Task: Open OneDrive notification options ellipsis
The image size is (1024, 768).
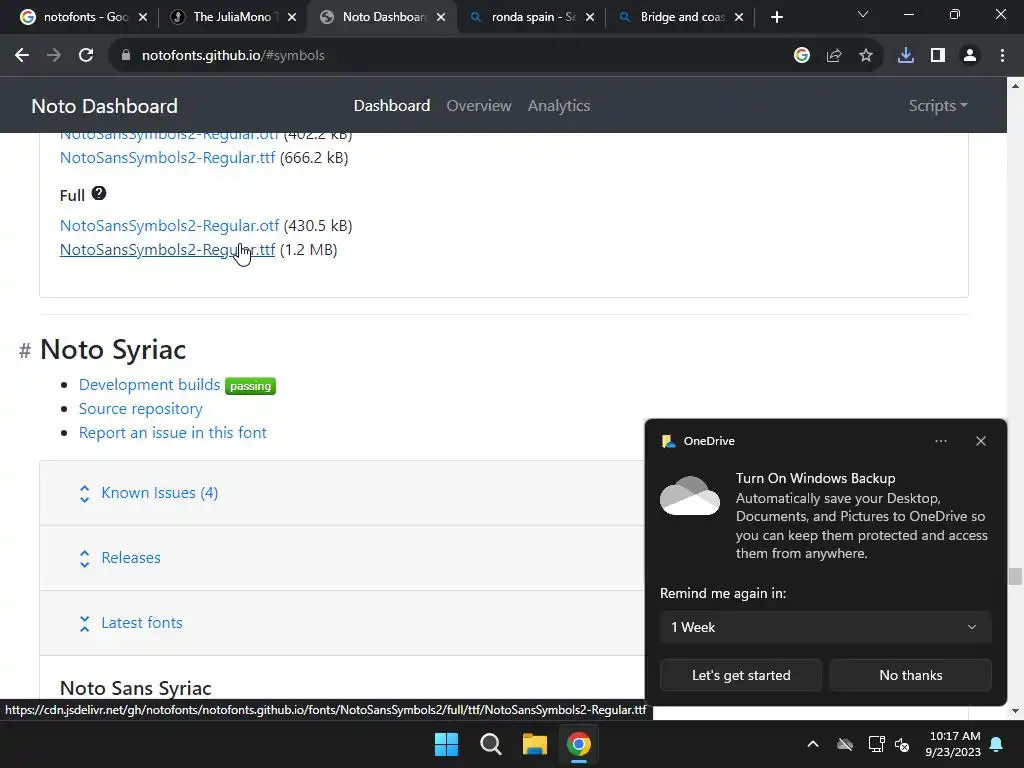Action: click(x=940, y=441)
